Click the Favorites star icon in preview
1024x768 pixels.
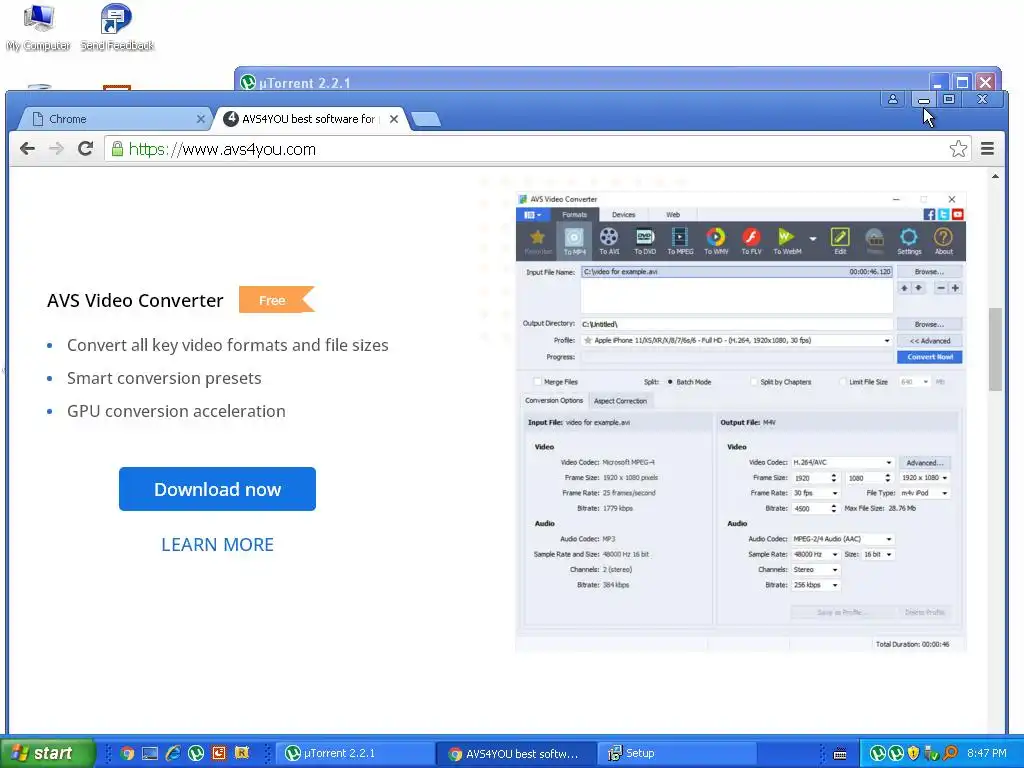(x=537, y=241)
